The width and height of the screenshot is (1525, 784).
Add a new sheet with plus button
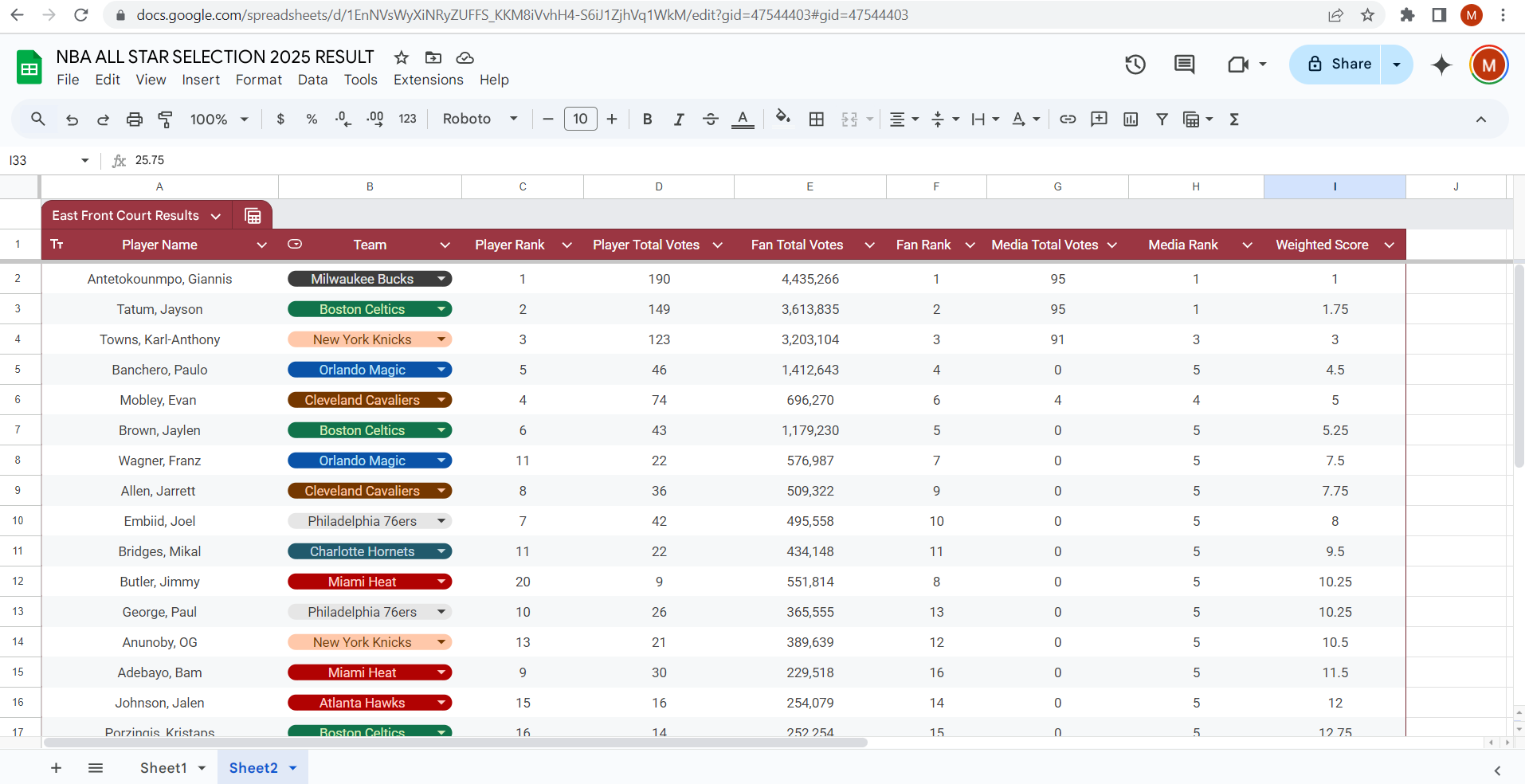(x=56, y=768)
